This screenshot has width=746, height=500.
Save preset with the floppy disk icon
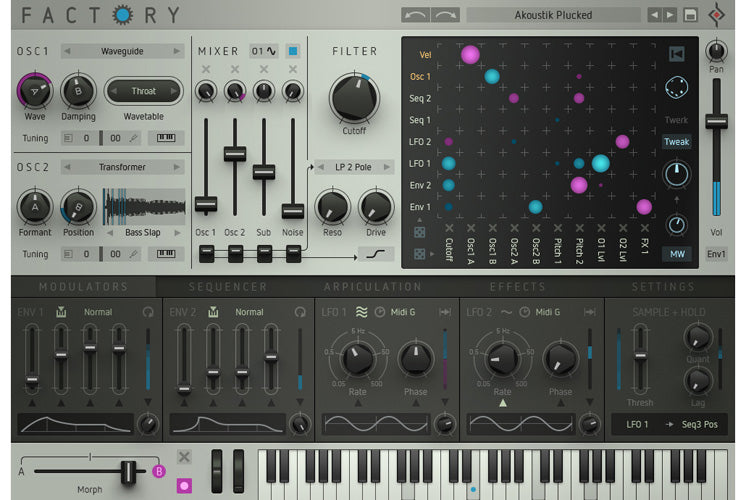690,15
